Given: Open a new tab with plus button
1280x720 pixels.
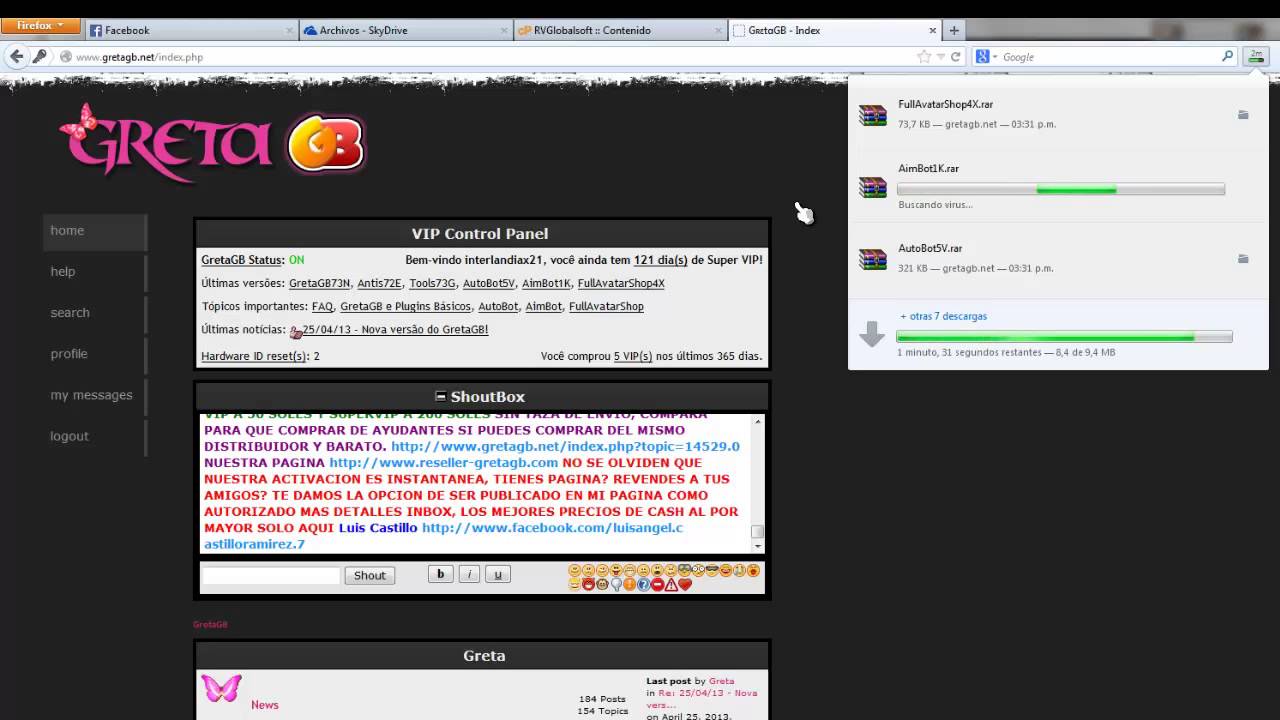Looking at the screenshot, I should point(954,30).
